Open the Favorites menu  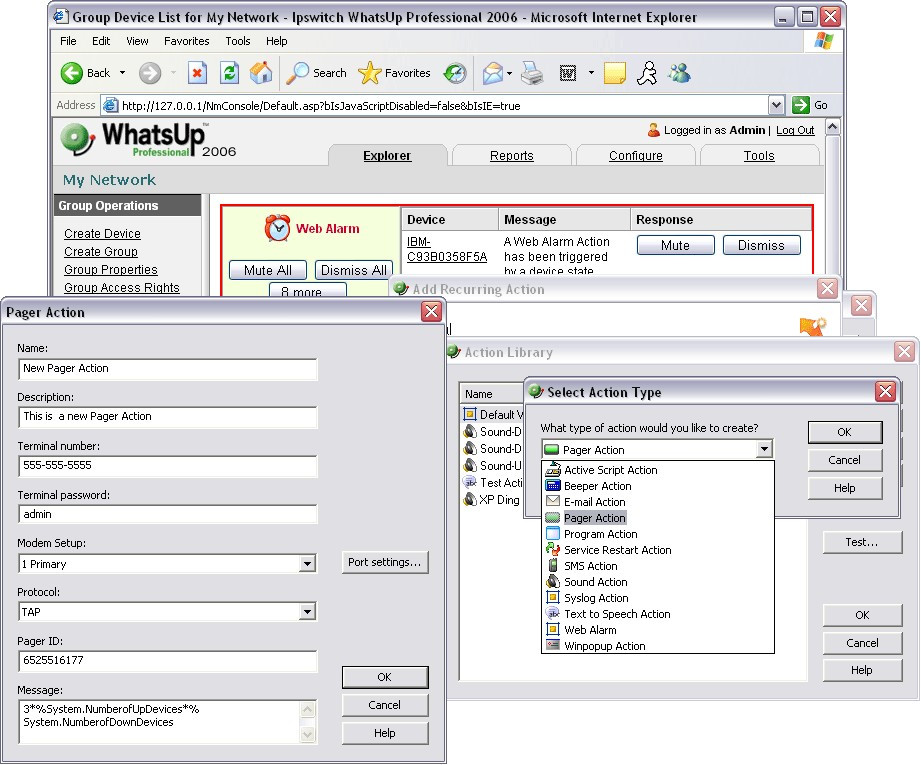click(187, 41)
